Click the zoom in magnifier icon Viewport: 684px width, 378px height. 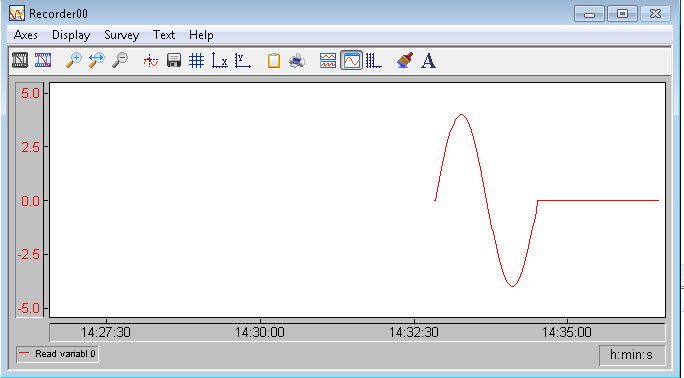tap(73, 60)
